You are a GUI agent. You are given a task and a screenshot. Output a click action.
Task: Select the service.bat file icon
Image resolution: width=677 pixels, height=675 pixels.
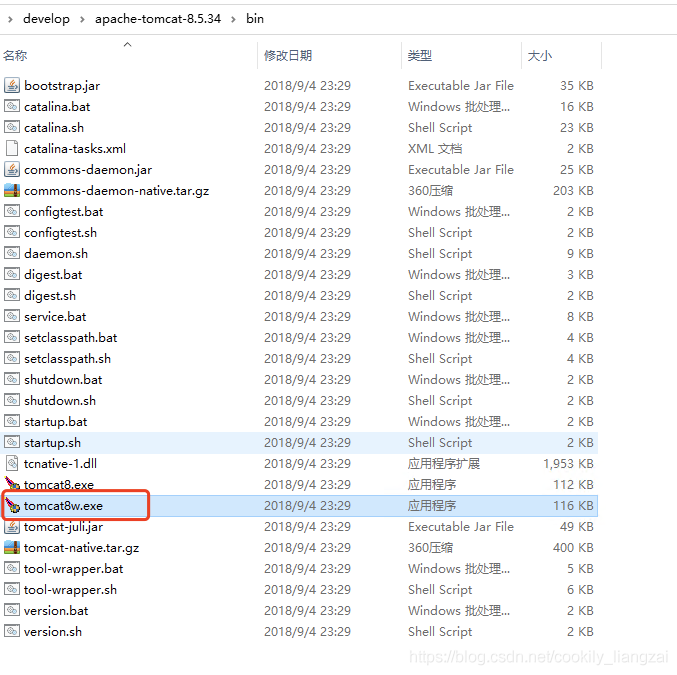12,317
